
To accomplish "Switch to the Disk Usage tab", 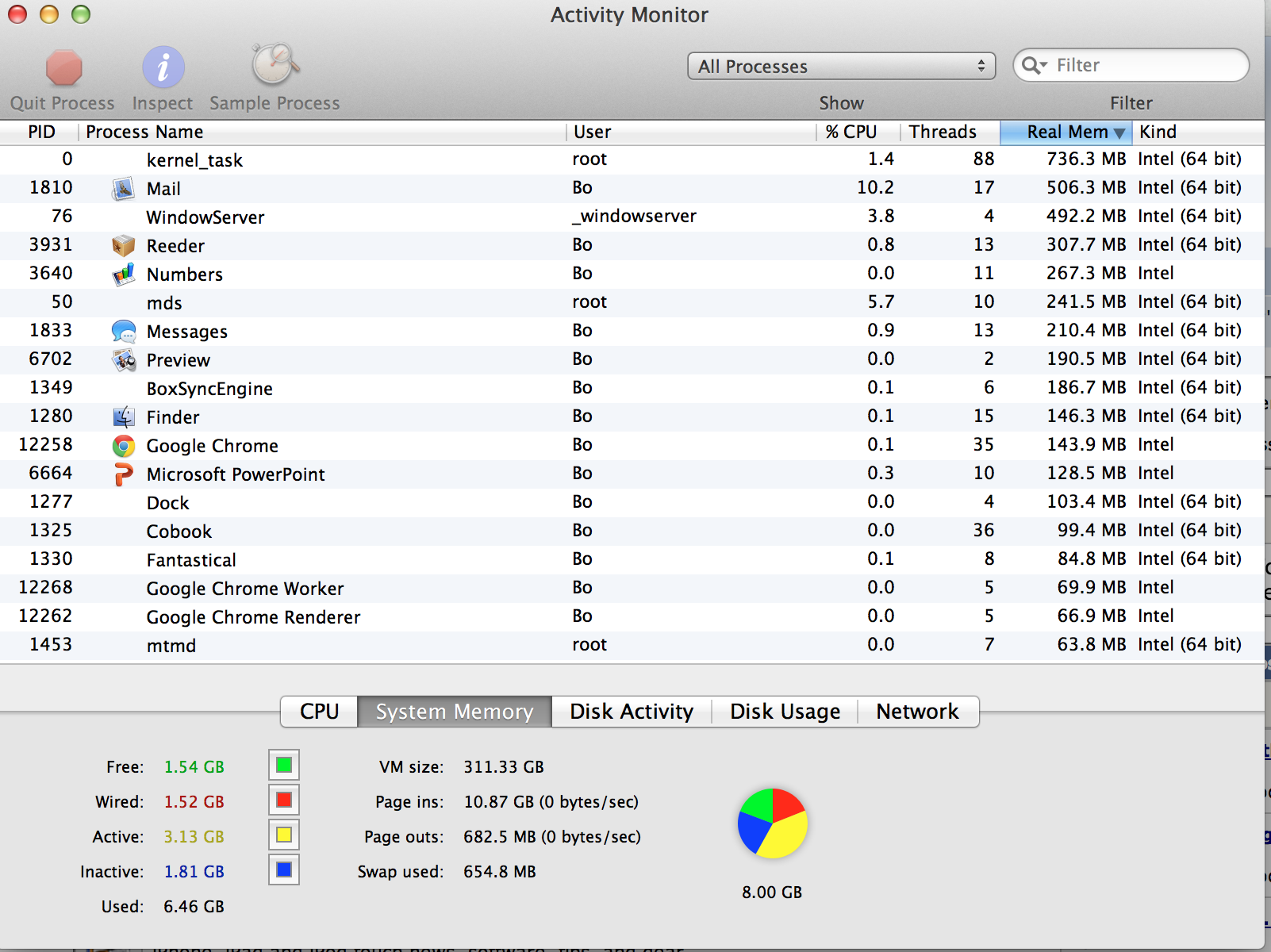I will 785,712.
